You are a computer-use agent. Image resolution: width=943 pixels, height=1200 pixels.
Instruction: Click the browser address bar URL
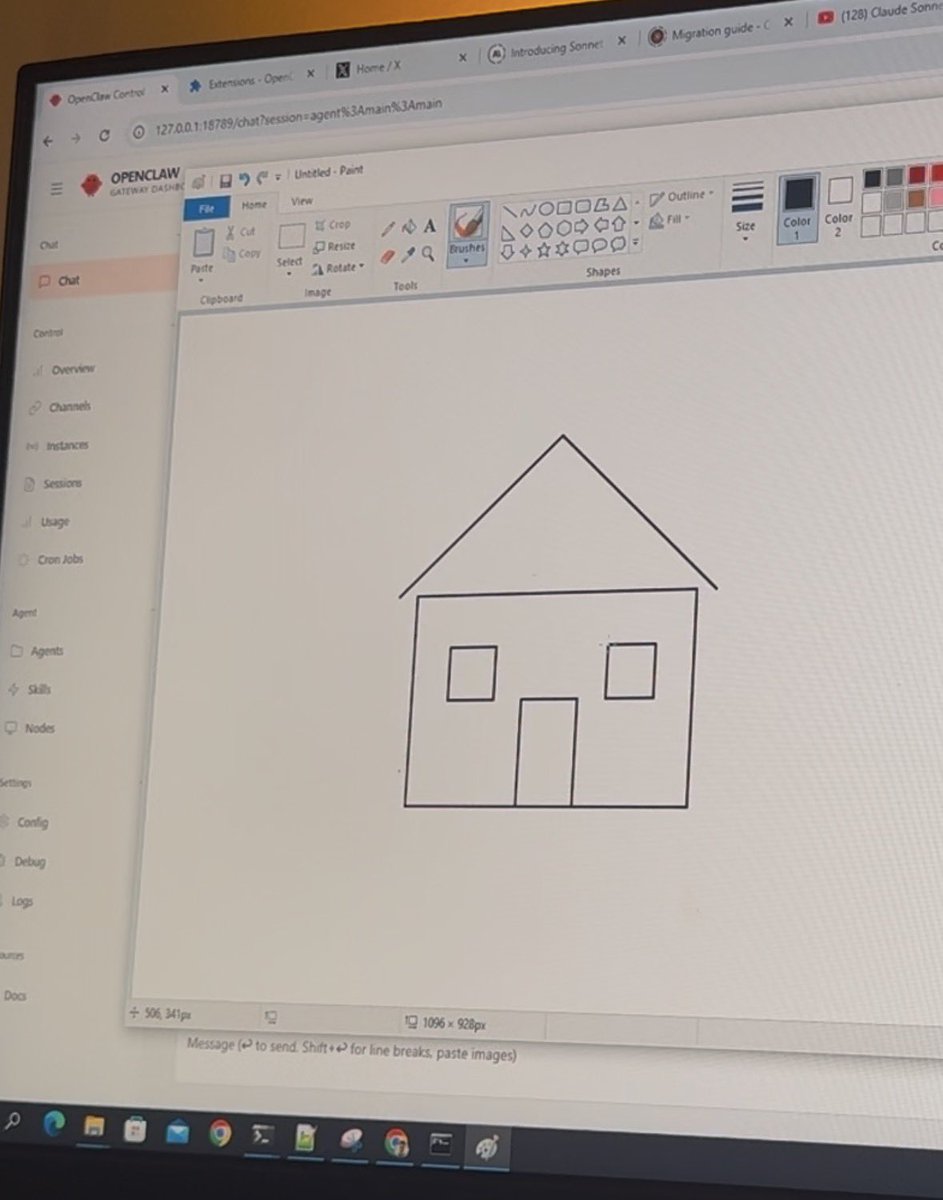[x=300, y=118]
